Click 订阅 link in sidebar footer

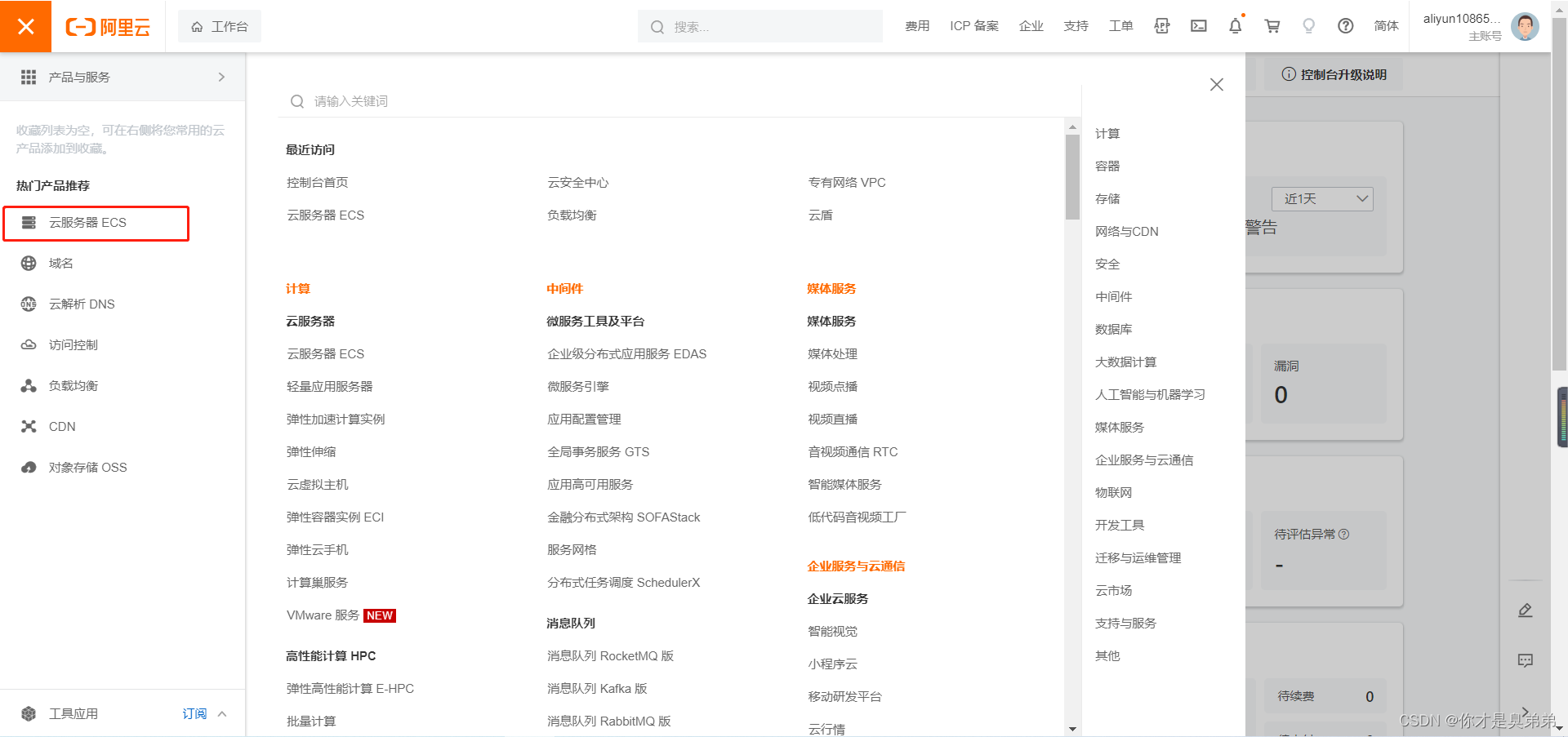pyautogui.click(x=194, y=713)
